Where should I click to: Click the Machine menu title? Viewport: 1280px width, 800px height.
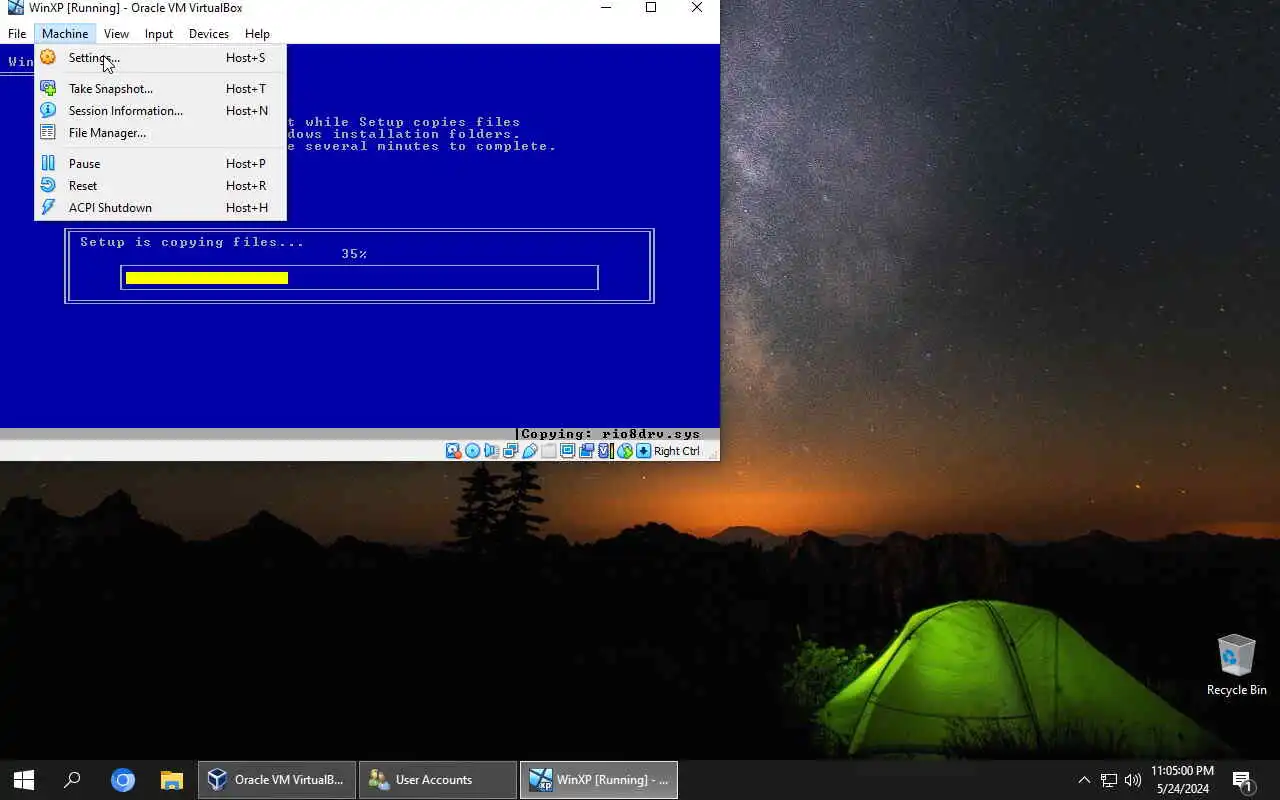(x=65, y=34)
